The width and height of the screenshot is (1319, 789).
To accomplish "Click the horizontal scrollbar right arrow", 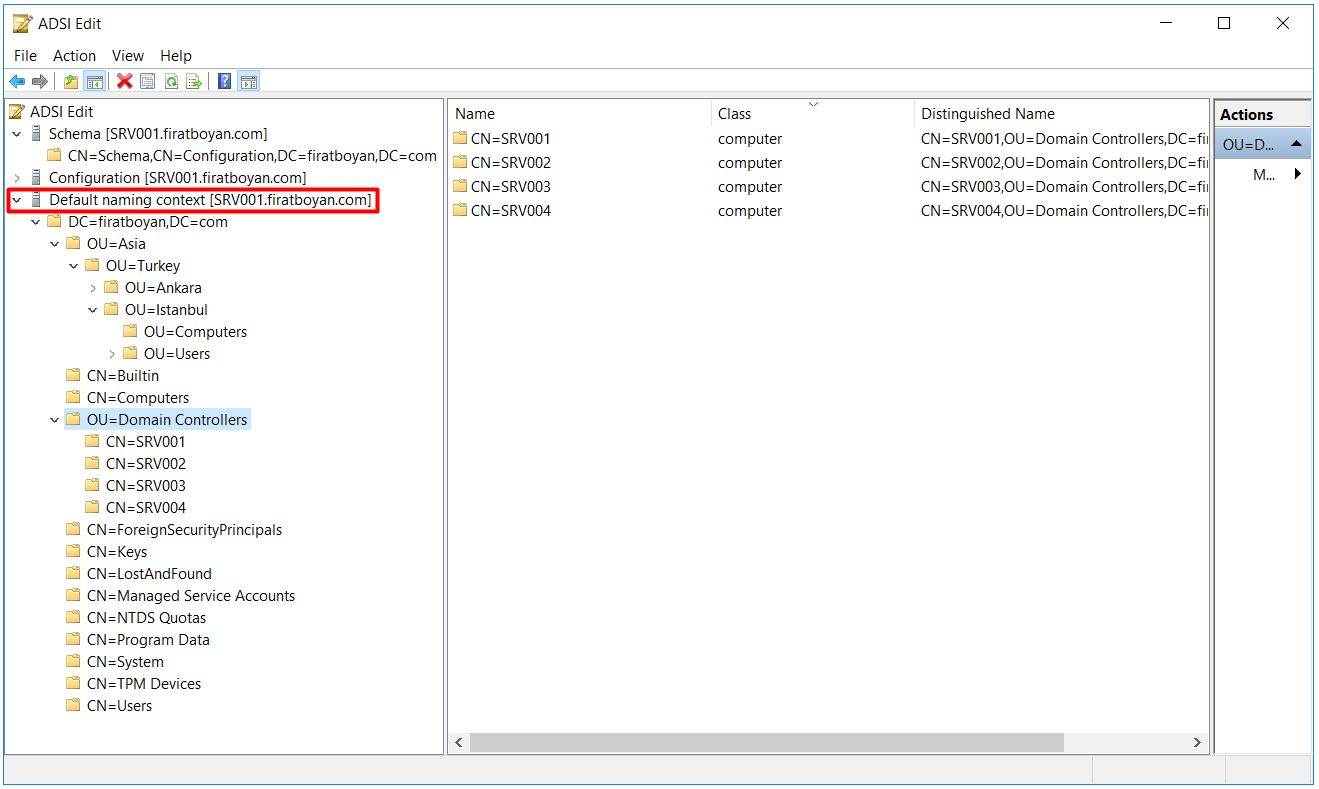I will pyautogui.click(x=1198, y=743).
